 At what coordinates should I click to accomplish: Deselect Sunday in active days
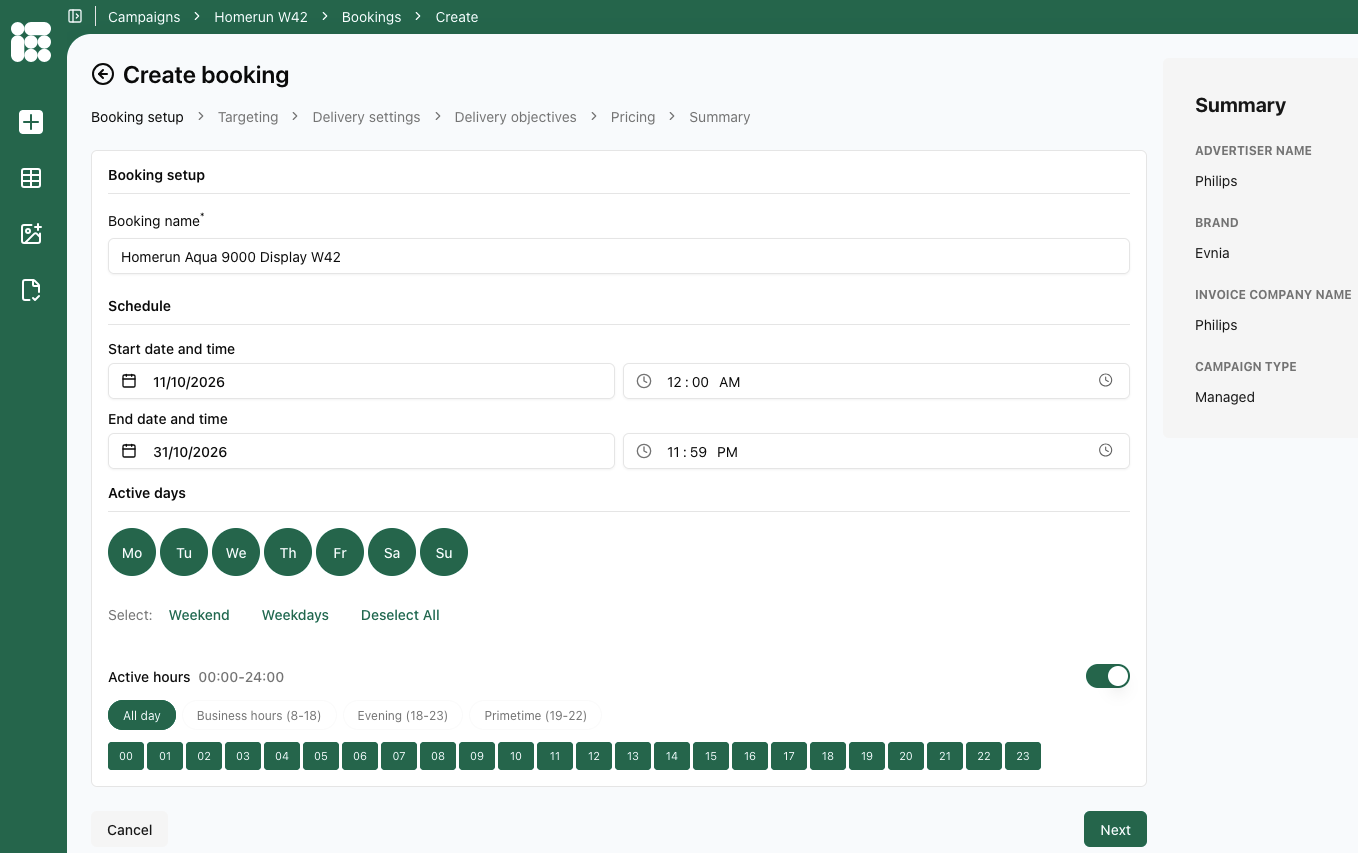444,552
